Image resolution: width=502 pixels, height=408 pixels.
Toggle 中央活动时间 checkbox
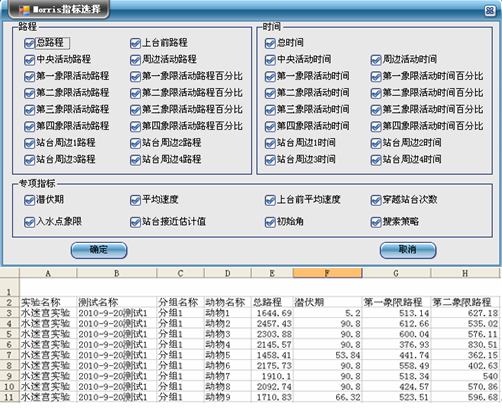[x=270, y=60]
